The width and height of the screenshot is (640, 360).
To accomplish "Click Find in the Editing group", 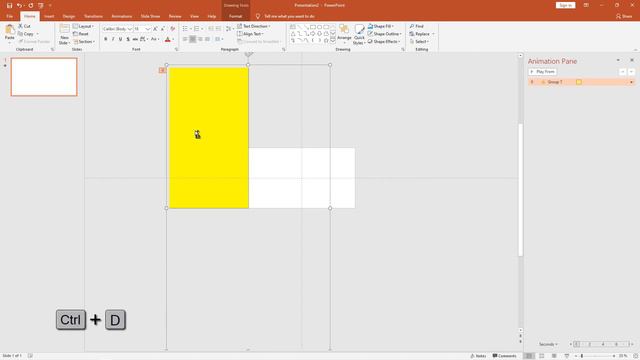I will click(417, 26).
